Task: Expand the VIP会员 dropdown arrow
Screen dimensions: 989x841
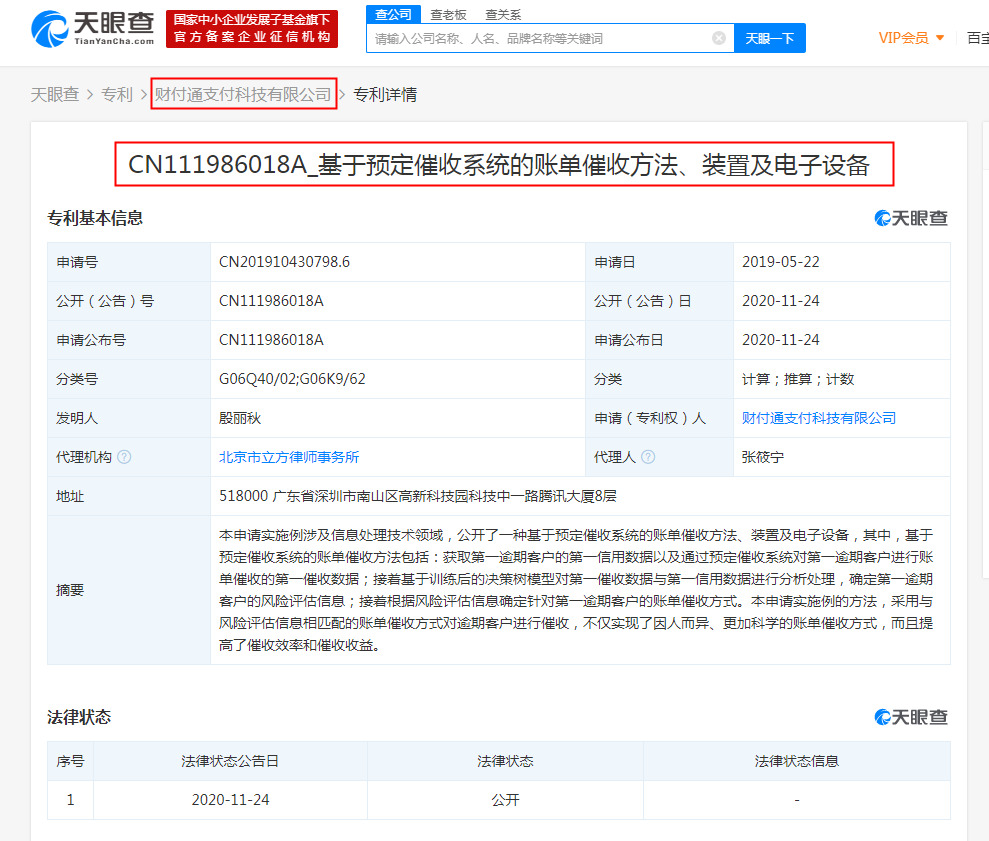Action: point(940,38)
